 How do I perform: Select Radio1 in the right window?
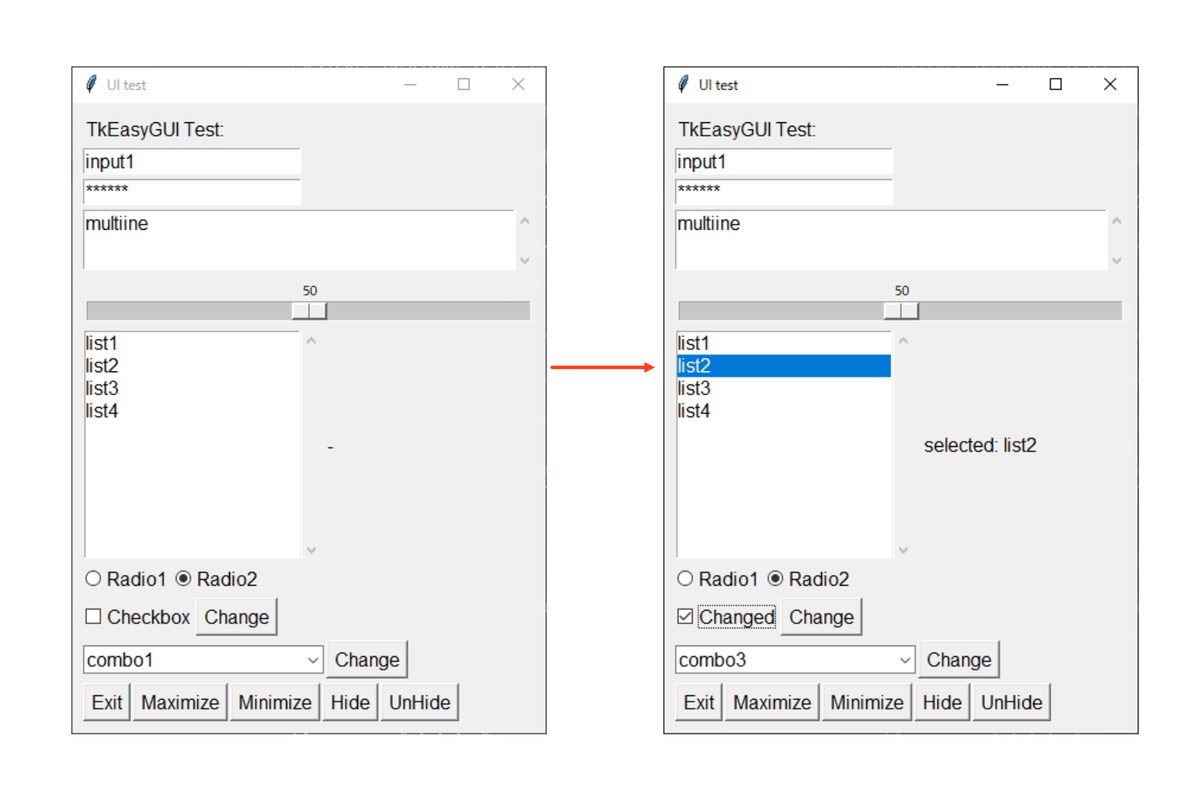(x=717, y=579)
